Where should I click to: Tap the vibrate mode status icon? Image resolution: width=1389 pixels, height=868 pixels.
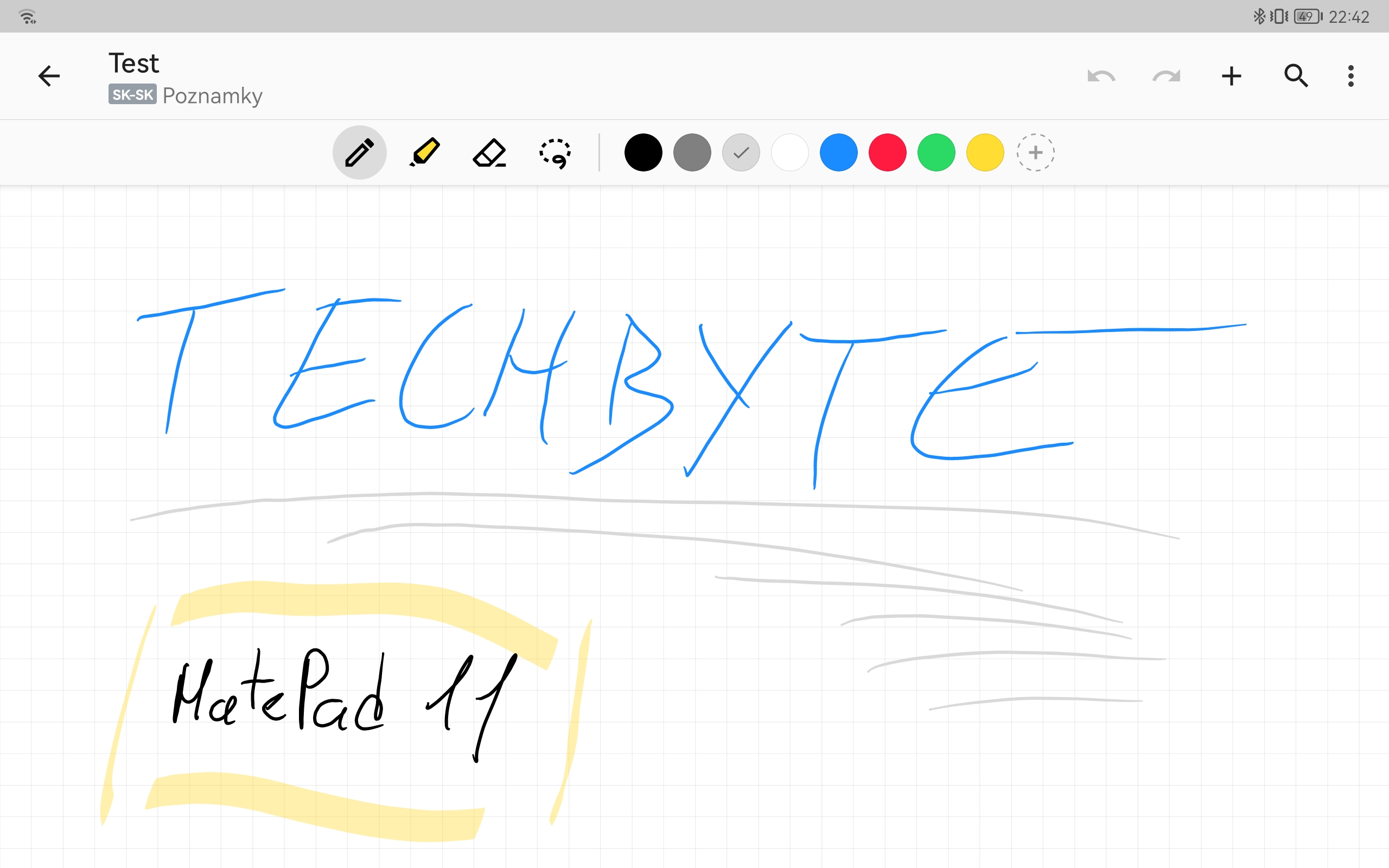1279,17
